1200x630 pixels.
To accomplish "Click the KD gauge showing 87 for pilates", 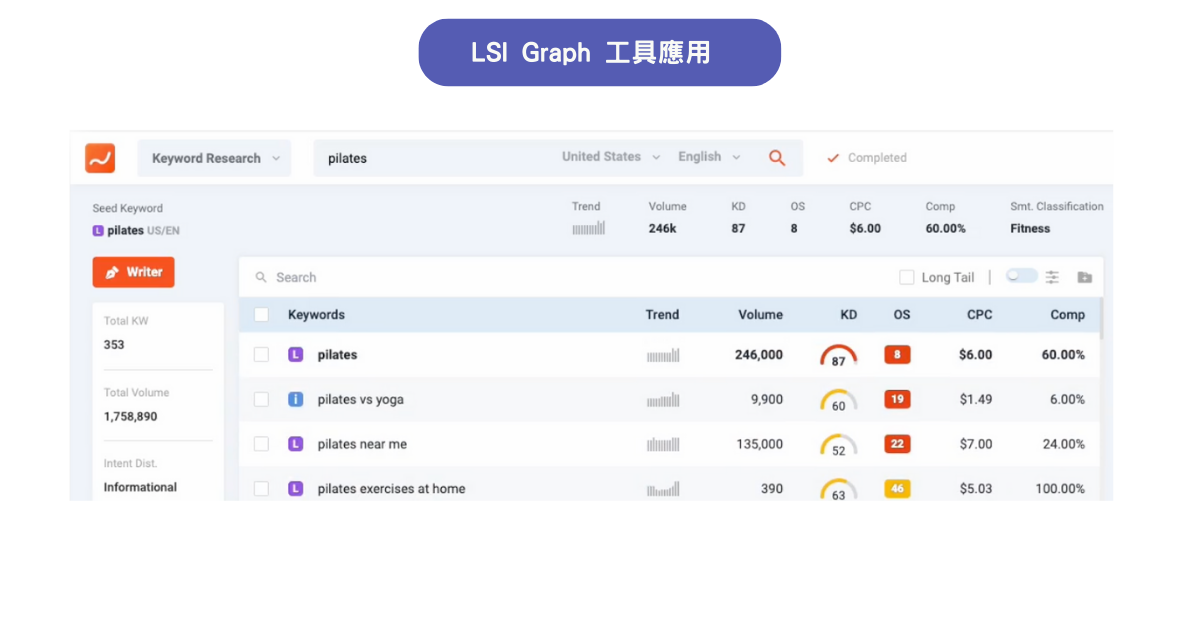I will [838, 356].
